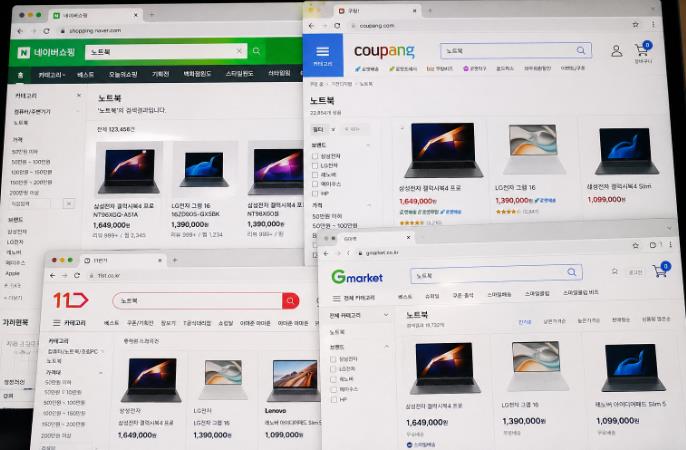Click the Naver Shopping search magnifier icon
Screen dimensions: 686x450
256,51
